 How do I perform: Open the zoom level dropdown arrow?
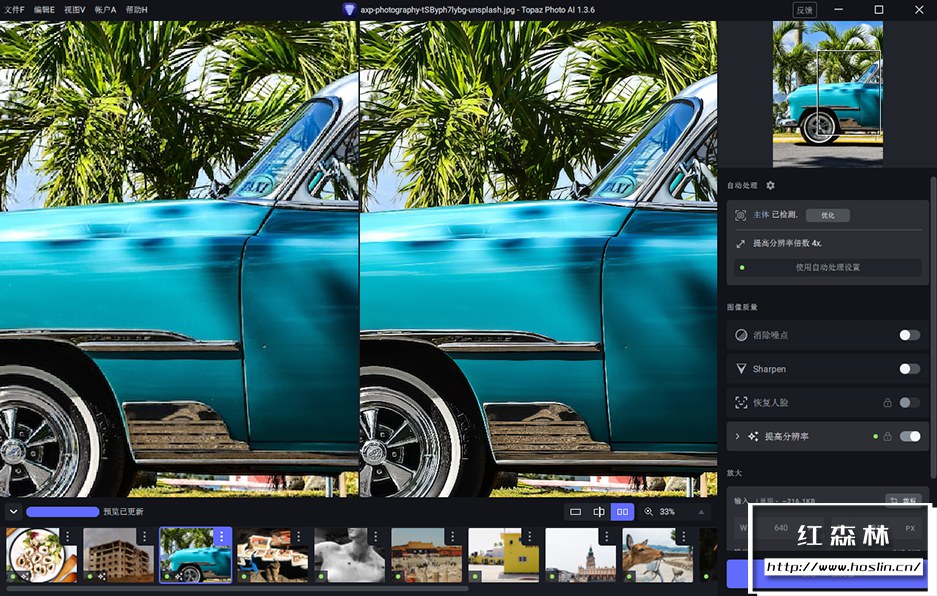point(701,512)
